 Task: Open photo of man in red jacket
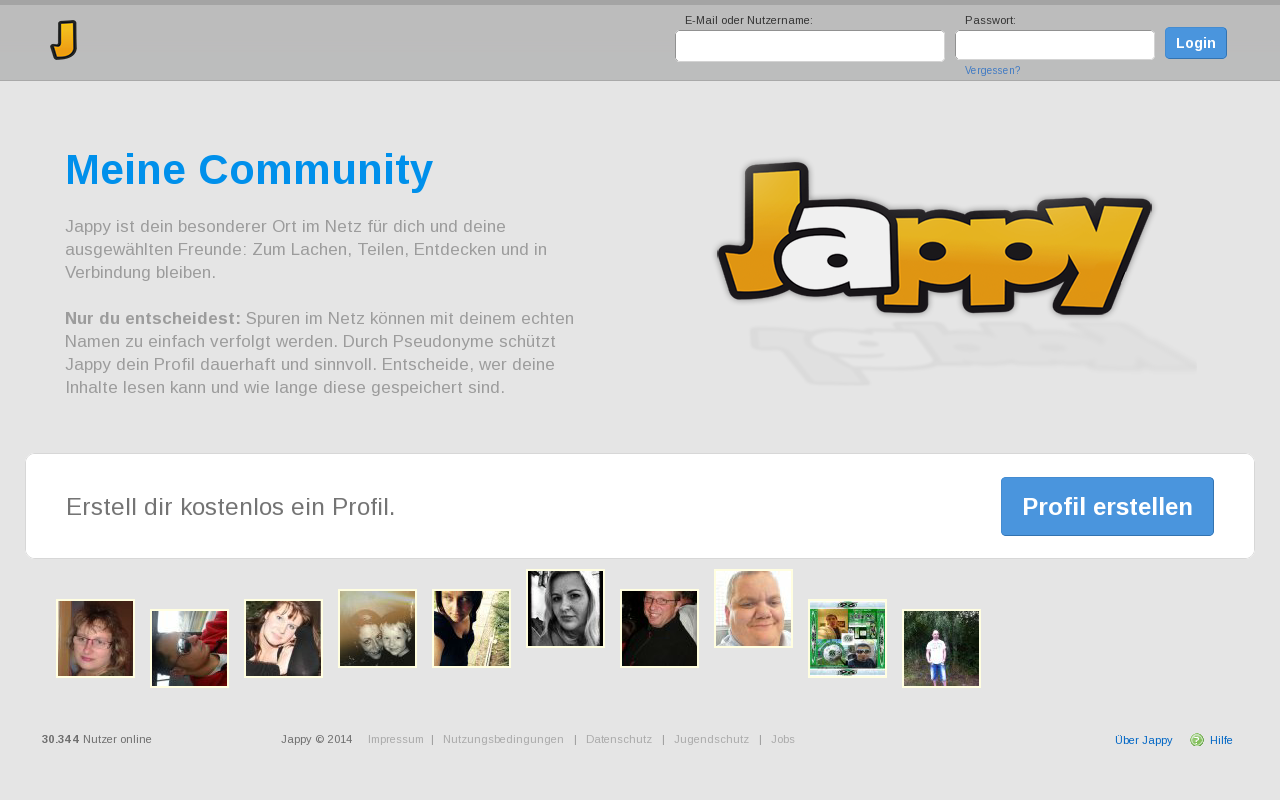pos(660,629)
